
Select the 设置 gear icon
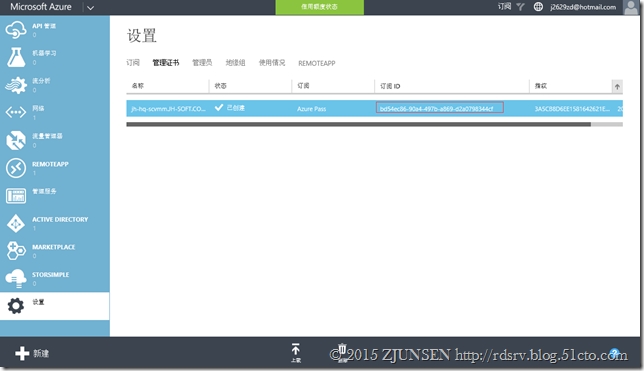(x=16, y=306)
